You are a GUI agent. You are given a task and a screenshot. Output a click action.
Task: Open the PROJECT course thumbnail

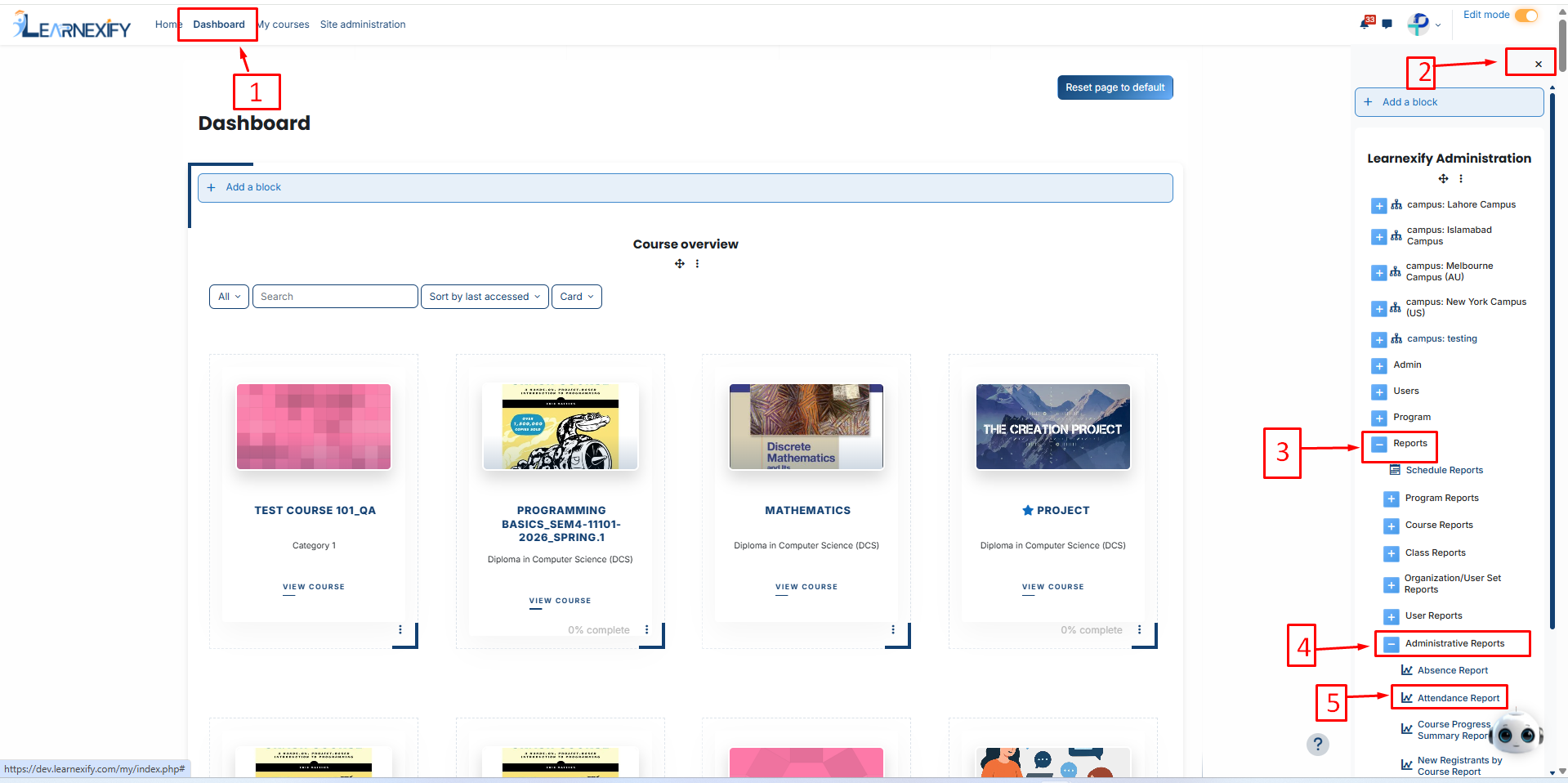click(x=1053, y=427)
